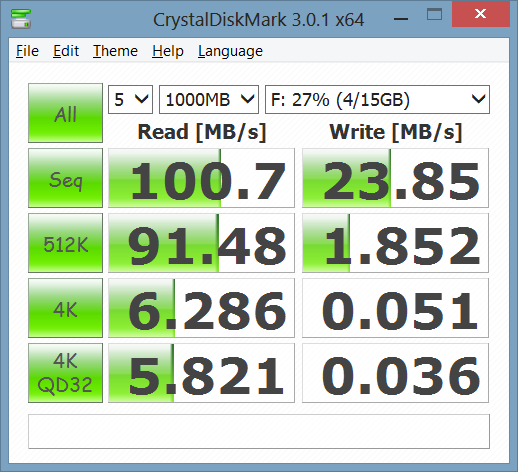This screenshot has width=518, height=472.
Task: Open the Edit menu
Action: click(x=66, y=51)
